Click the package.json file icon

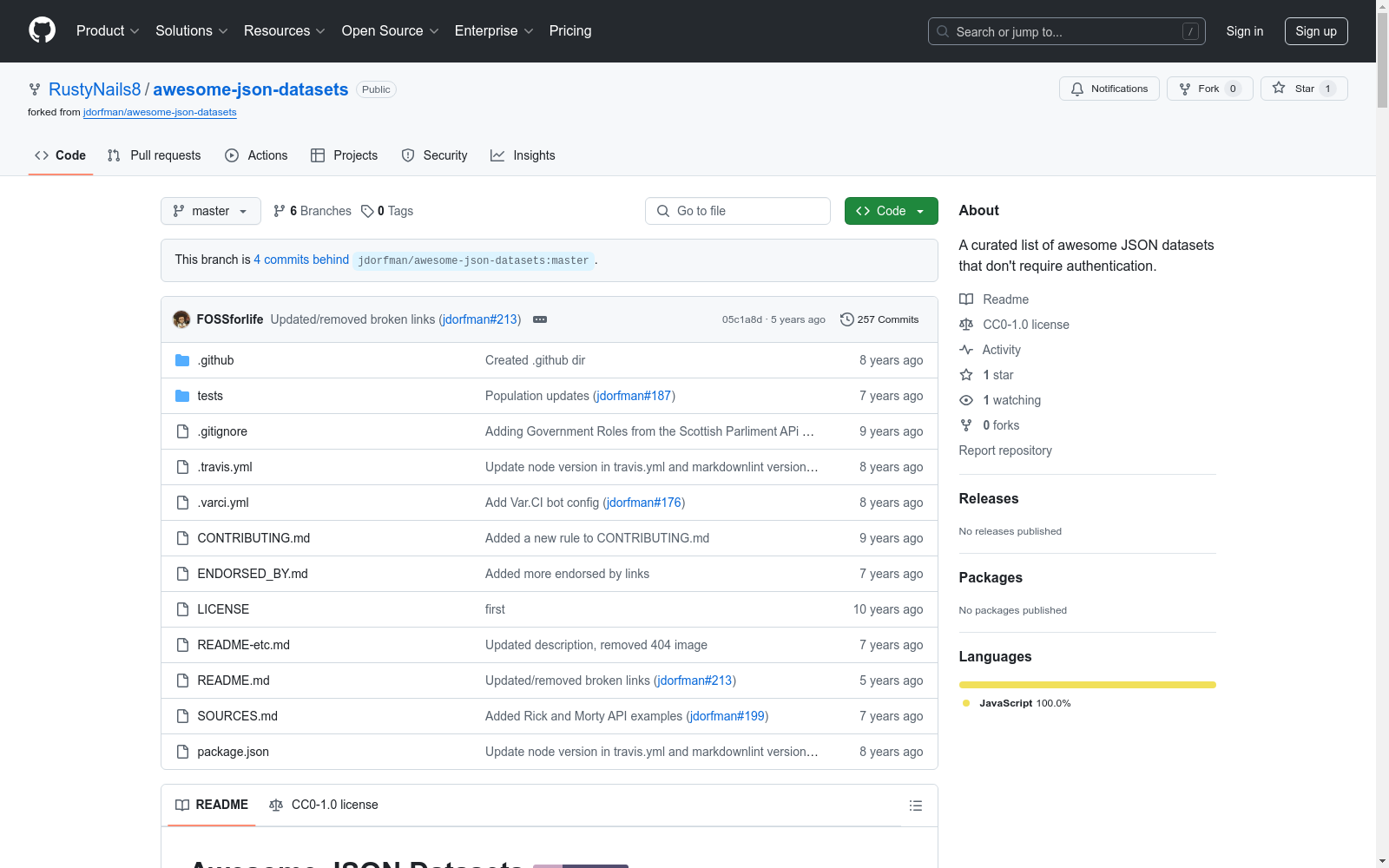(182, 752)
